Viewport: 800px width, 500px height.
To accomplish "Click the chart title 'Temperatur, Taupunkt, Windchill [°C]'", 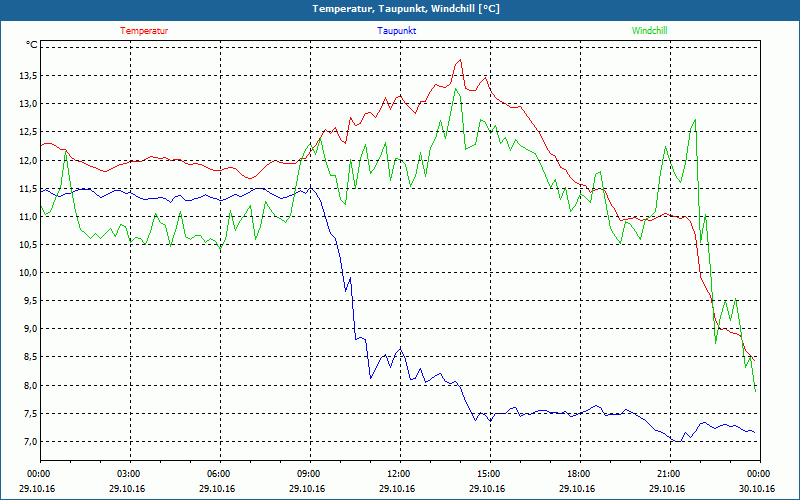I will point(406,9).
